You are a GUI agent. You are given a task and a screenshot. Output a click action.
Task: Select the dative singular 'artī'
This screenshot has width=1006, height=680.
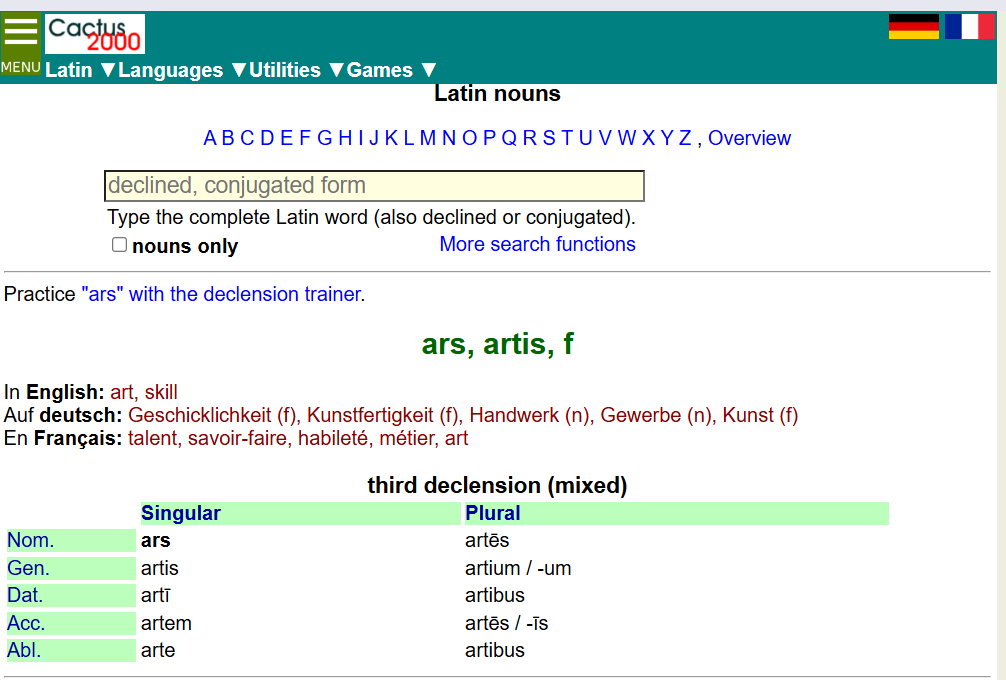(x=156, y=595)
